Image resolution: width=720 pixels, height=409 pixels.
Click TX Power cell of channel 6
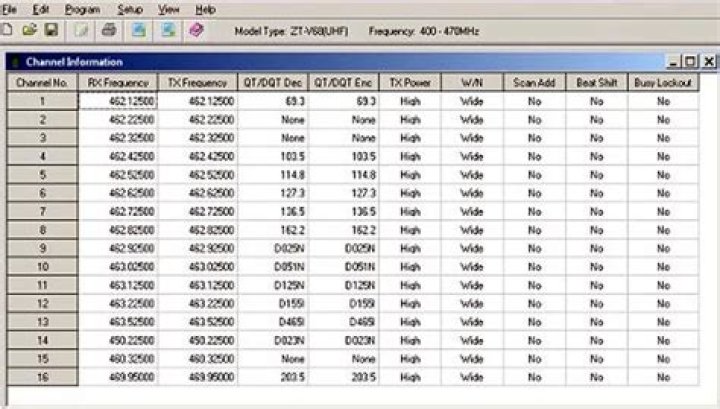click(x=410, y=193)
